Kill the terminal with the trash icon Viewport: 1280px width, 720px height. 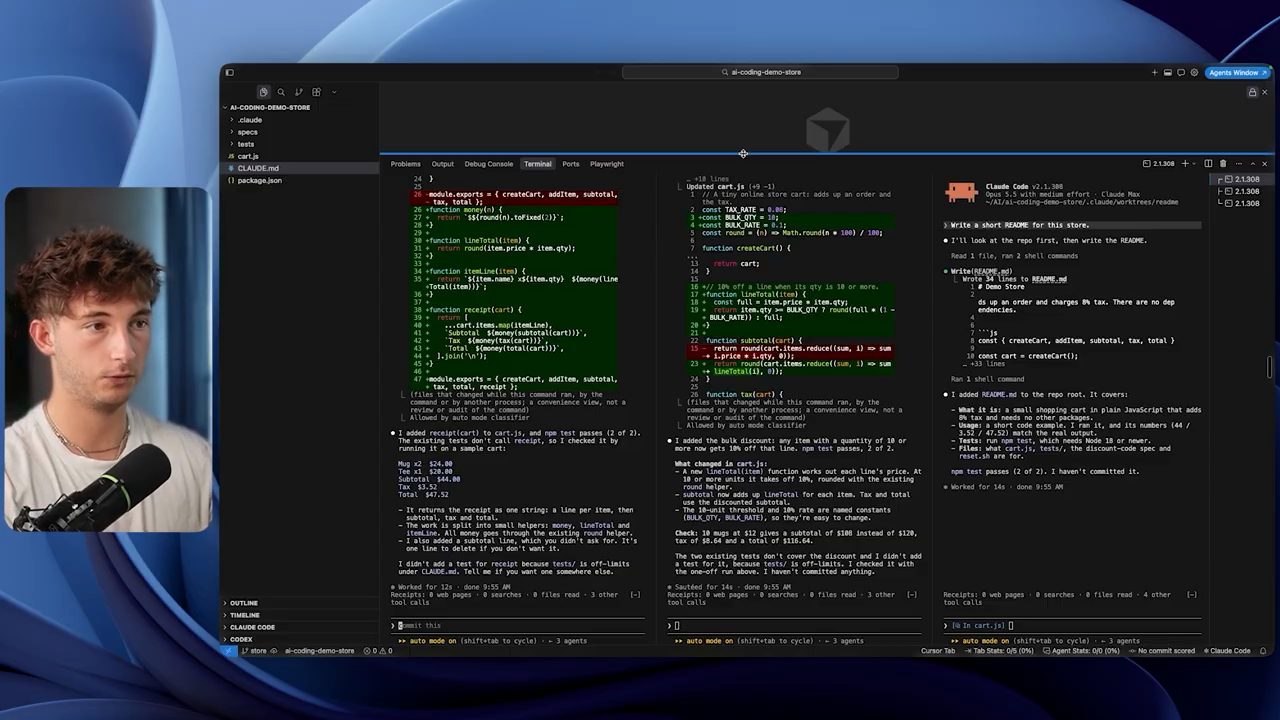[x=1222, y=164]
